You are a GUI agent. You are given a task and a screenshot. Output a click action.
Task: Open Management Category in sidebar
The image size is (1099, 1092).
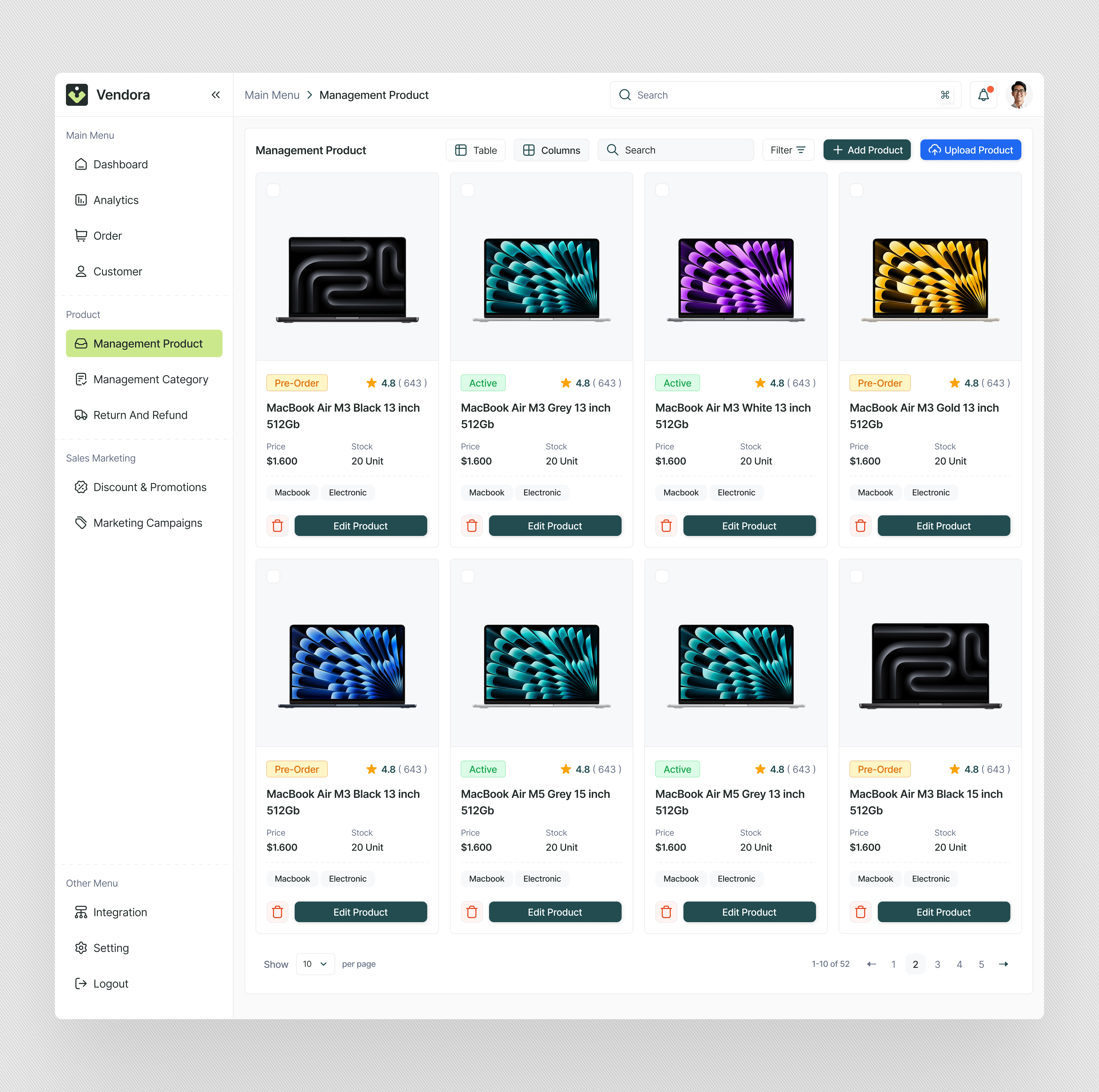[150, 379]
